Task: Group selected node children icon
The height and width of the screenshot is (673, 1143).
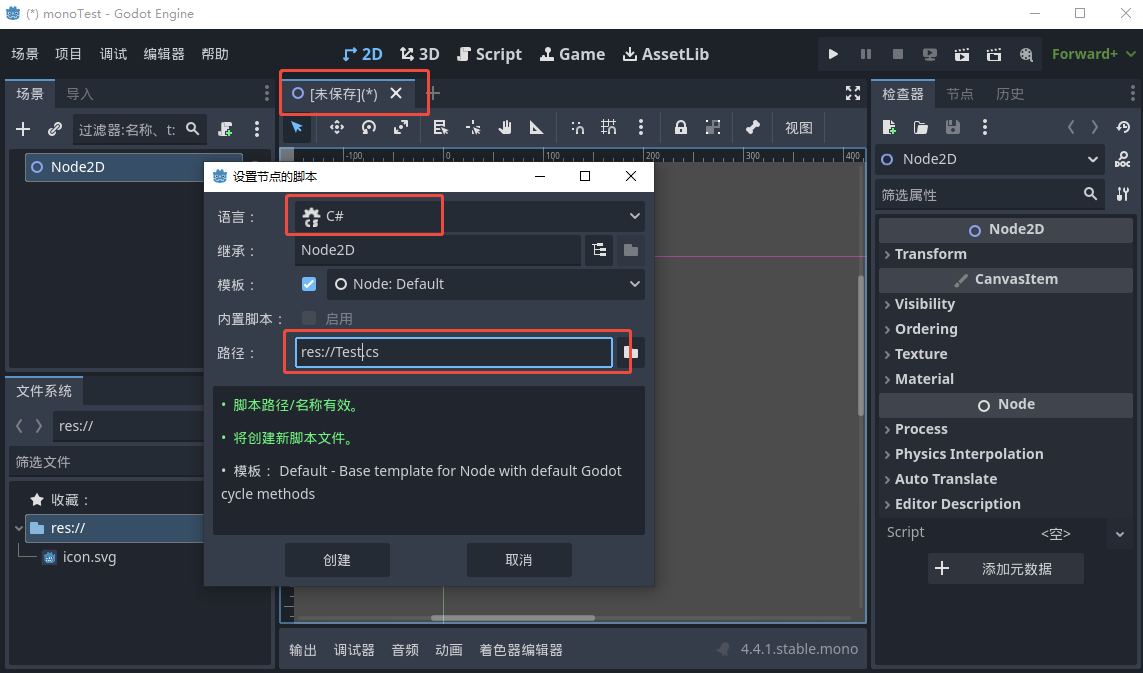Action: tap(712, 128)
